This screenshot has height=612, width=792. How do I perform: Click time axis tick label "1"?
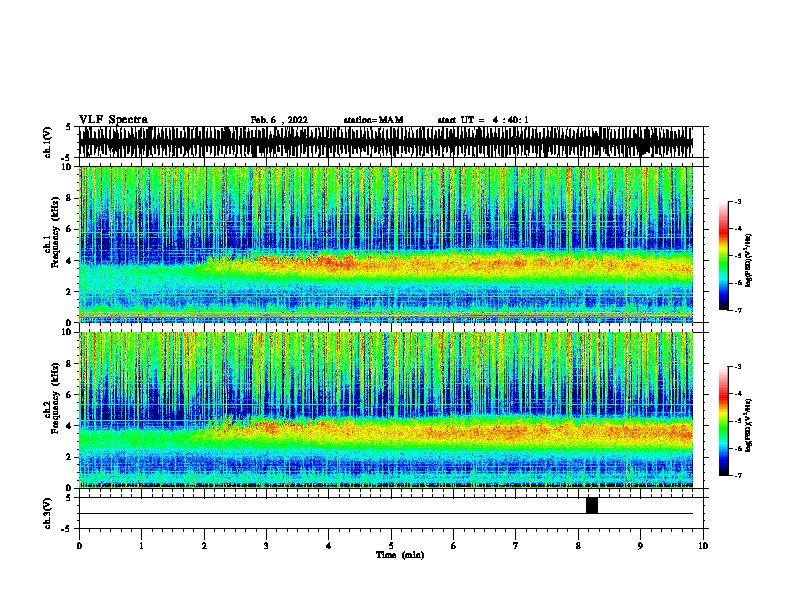click(x=141, y=545)
